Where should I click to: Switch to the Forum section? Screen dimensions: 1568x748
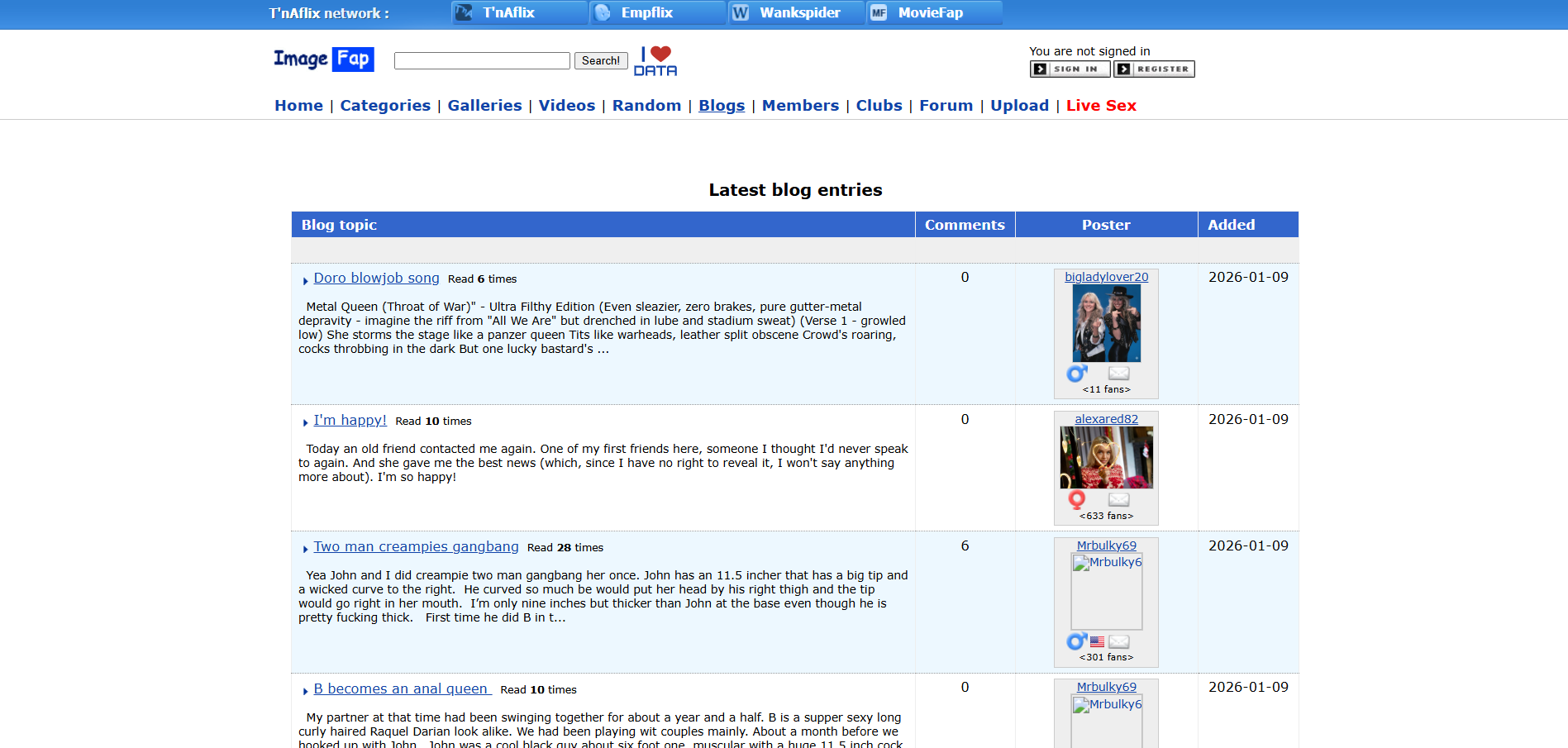pos(945,105)
